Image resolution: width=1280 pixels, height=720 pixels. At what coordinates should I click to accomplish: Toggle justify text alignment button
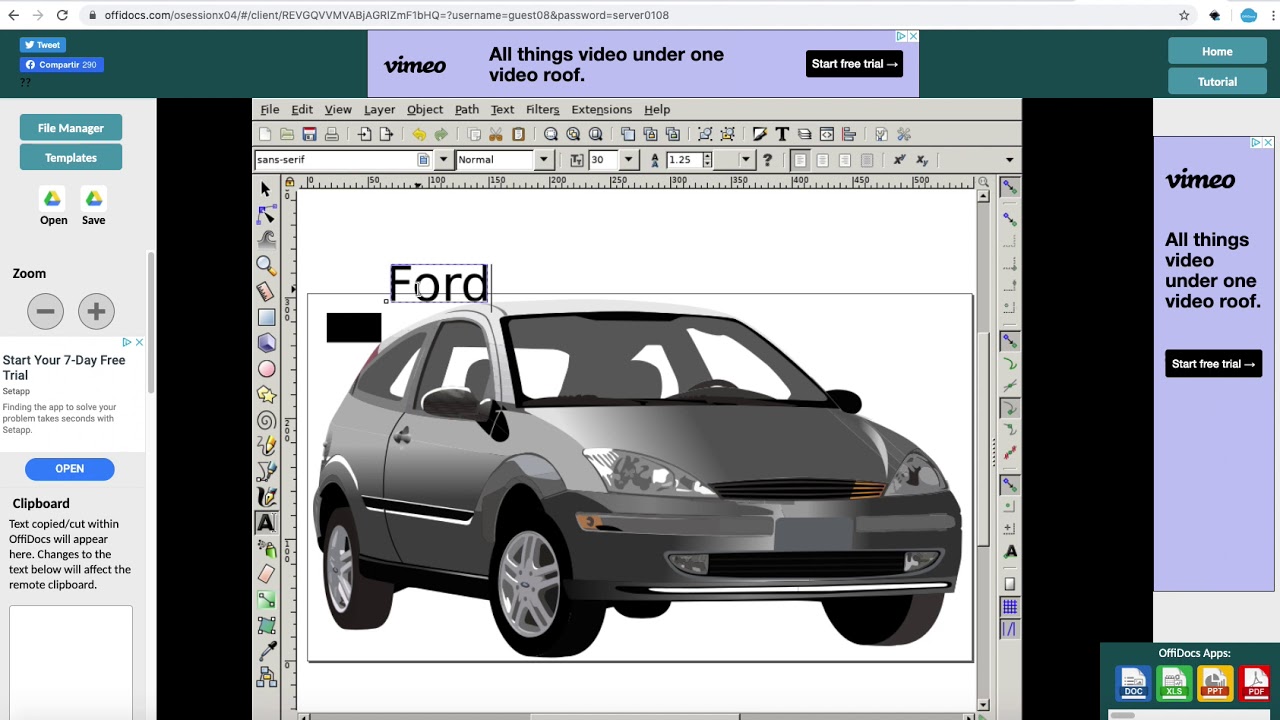click(867, 160)
